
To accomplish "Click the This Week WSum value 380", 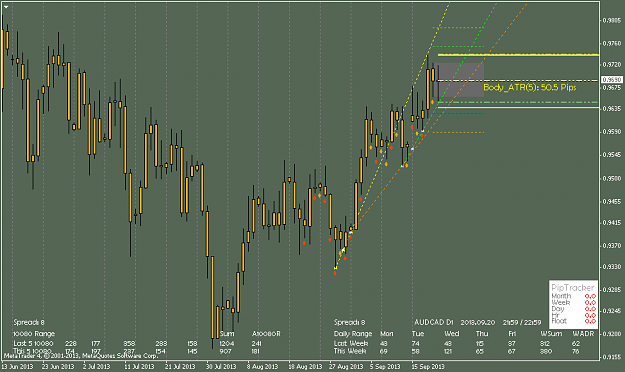I will (546, 351).
